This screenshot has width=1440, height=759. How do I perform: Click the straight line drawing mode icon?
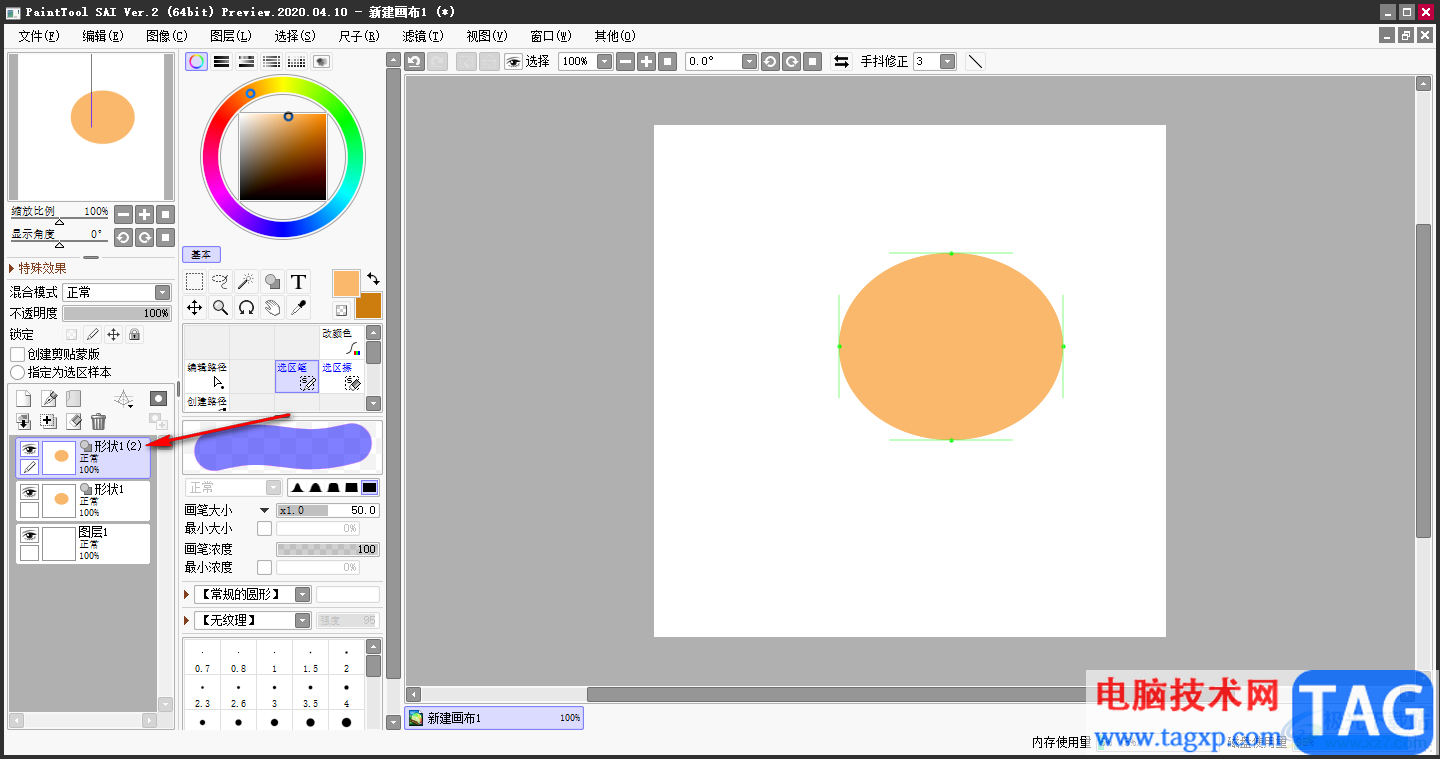(975, 62)
